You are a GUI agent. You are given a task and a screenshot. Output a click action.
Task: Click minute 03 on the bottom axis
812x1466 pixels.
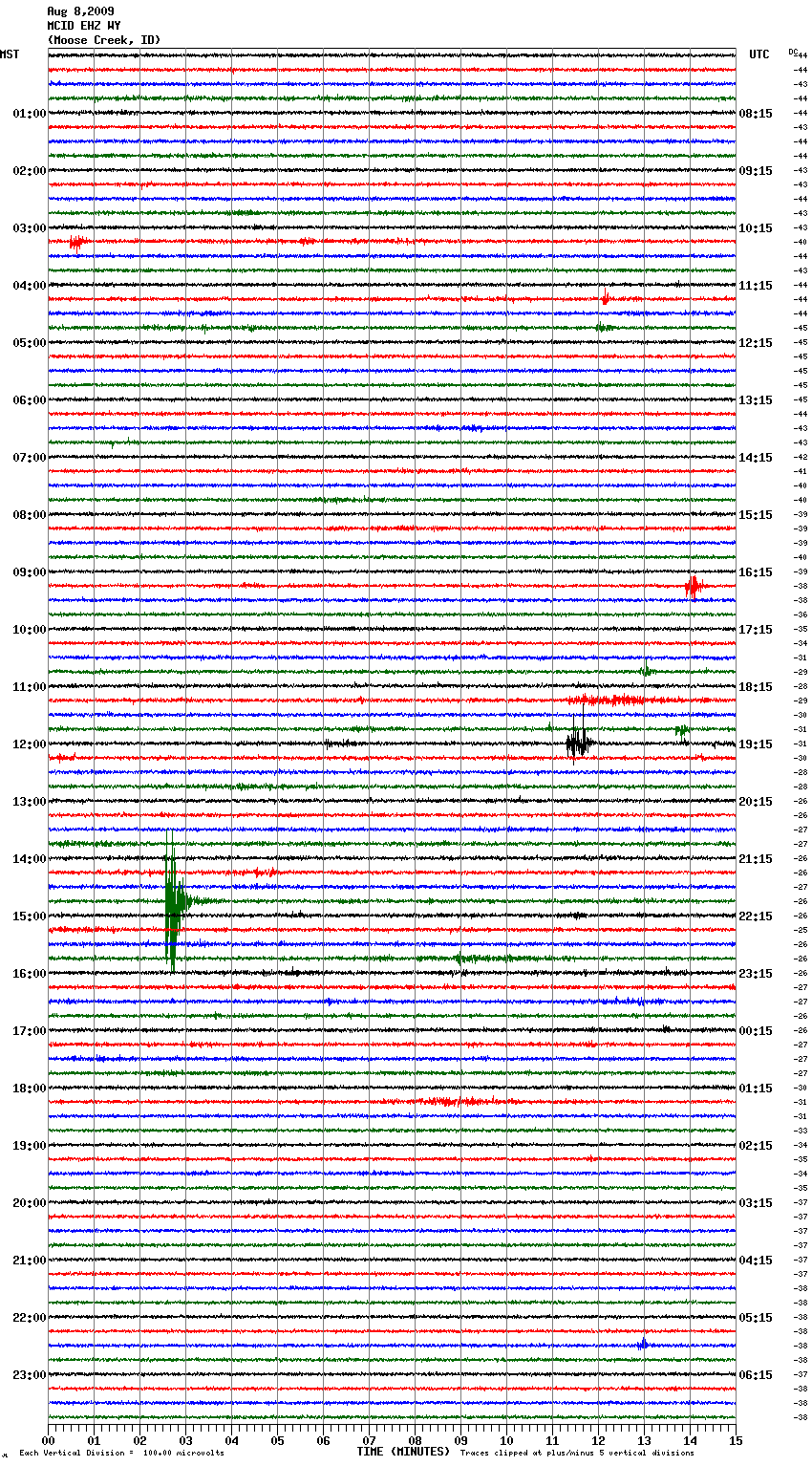point(185,1440)
